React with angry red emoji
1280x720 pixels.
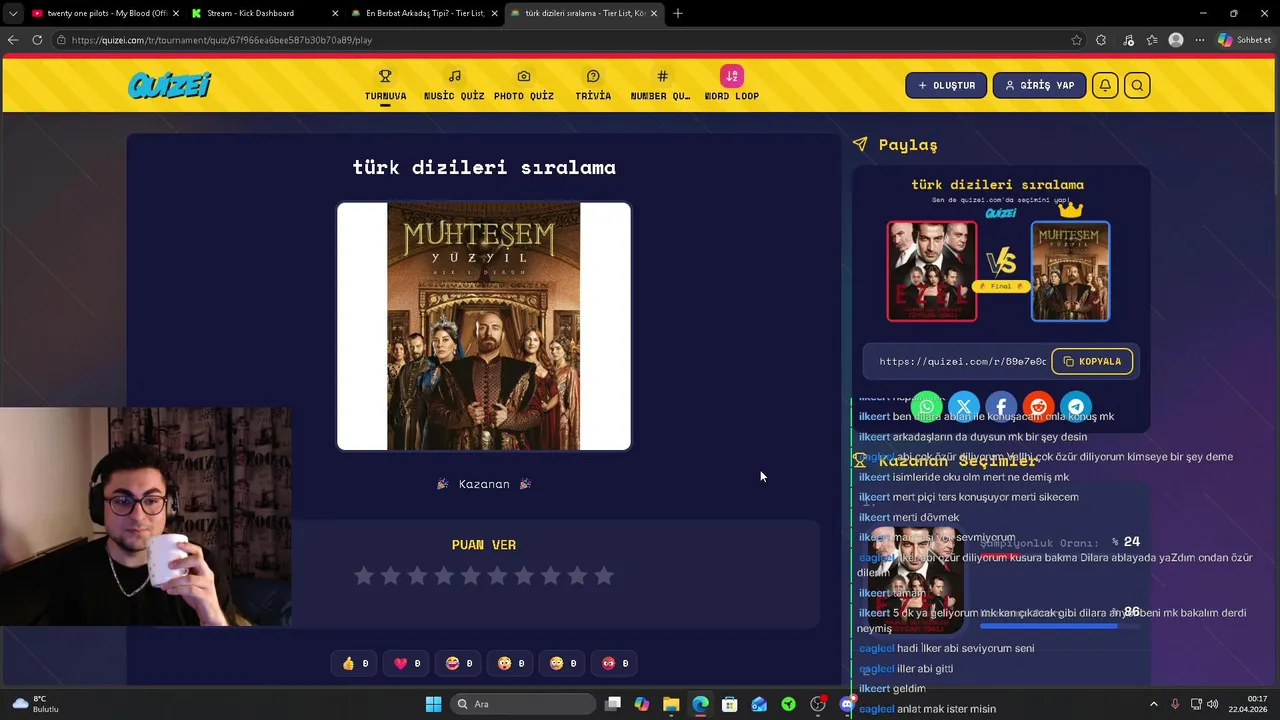(614, 663)
